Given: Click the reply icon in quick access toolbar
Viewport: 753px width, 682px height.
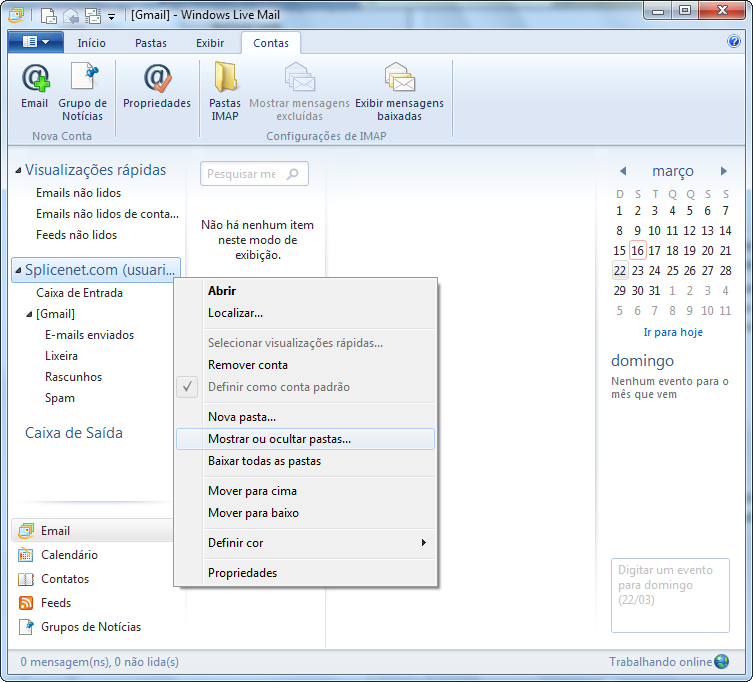Looking at the screenshot, I should click(71, 15).
